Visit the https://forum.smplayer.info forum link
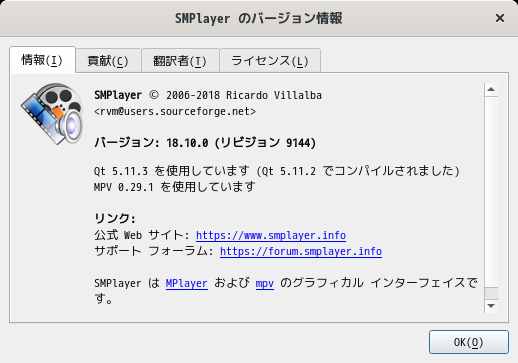518x363 pixels. click(301, 251)
